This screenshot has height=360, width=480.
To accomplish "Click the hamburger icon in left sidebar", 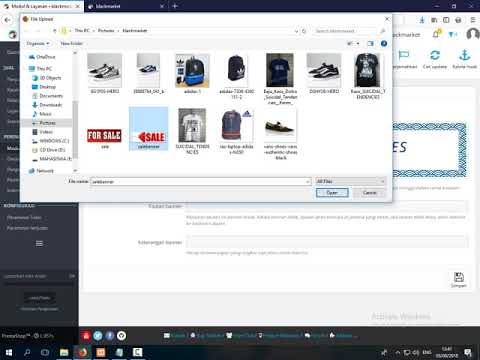I will (39, 243).
